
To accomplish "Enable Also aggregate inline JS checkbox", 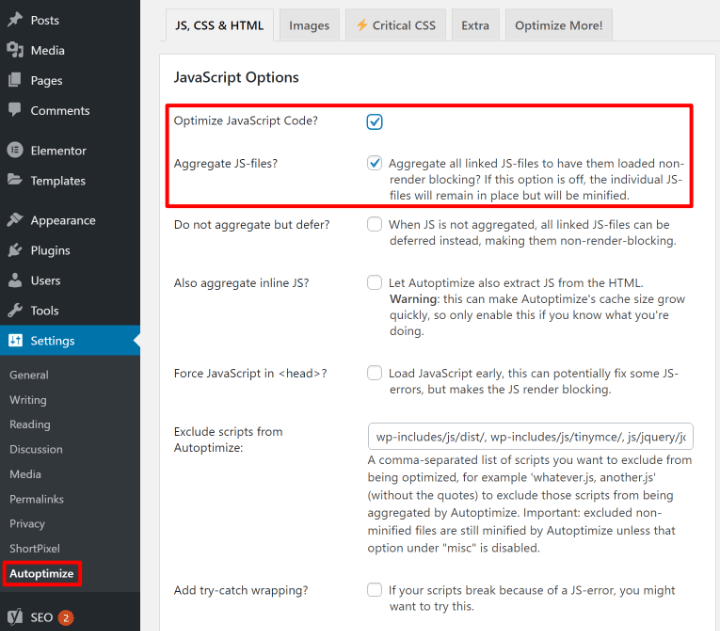I will (374, 282).
